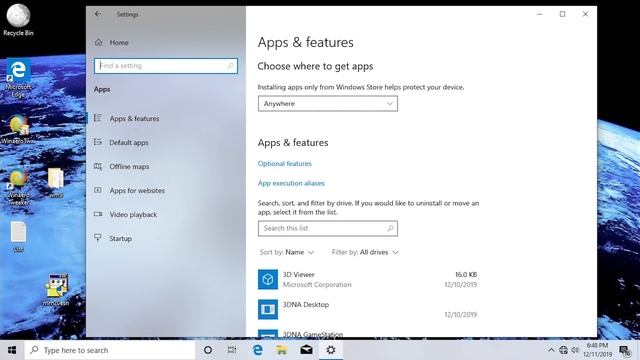Image resolution: width=640 pixels, height=360 pixels.
Task: Open the Windows Start menu
Action: [12, 350]
